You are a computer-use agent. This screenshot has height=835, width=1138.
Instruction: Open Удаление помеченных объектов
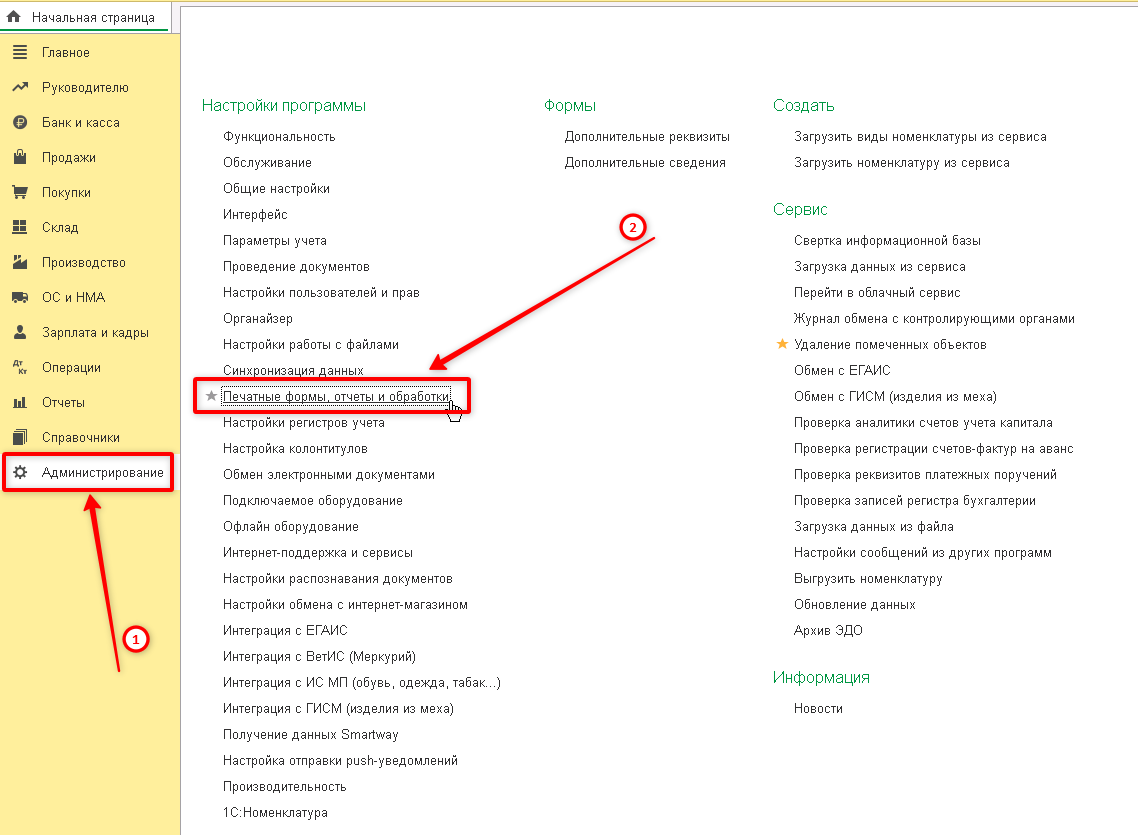pos(891,345)
